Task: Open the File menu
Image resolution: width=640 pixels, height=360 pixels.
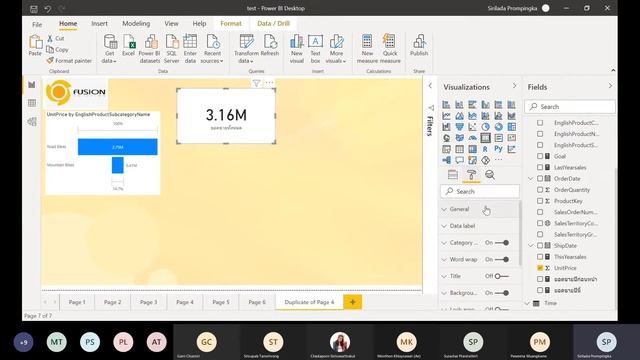Action: coord(37,24)
